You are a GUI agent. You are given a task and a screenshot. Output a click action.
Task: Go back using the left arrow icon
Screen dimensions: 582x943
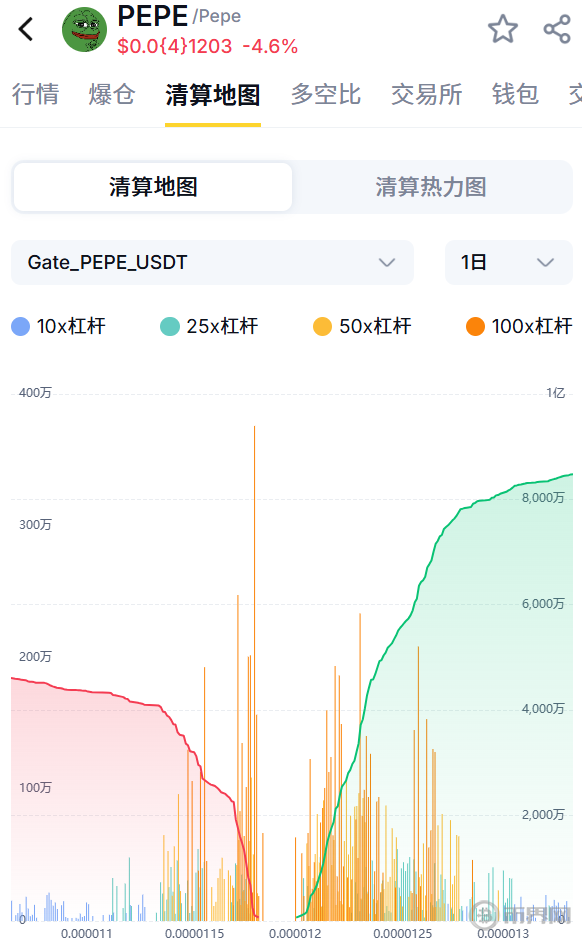[25, 29]
